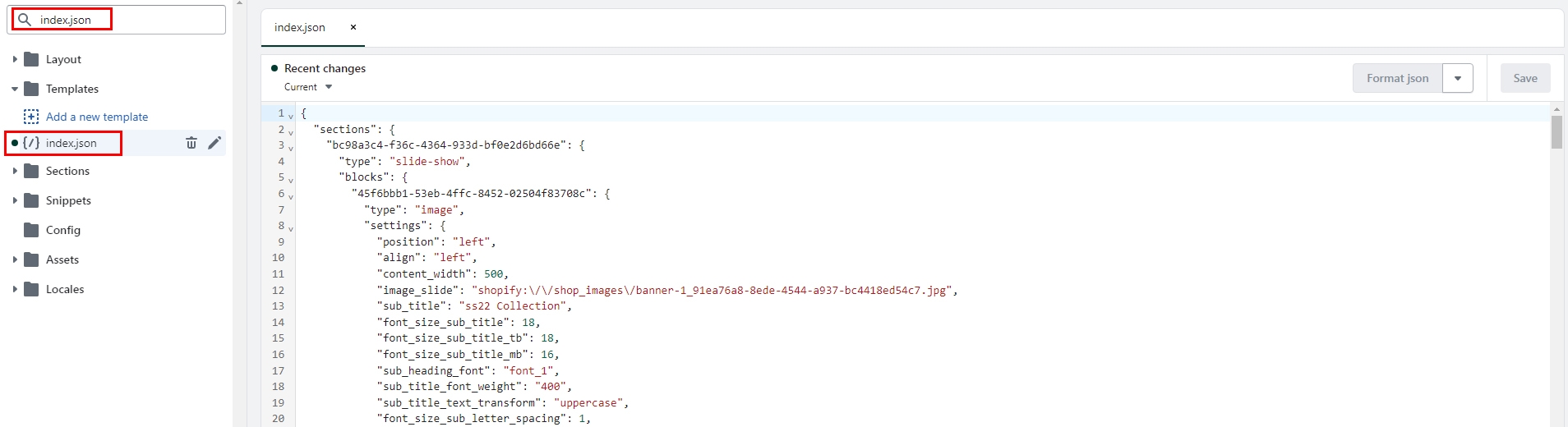Click the index.json file type icon
The height and width of the screenshot is (427, 1568).
[x=31, y=143]
